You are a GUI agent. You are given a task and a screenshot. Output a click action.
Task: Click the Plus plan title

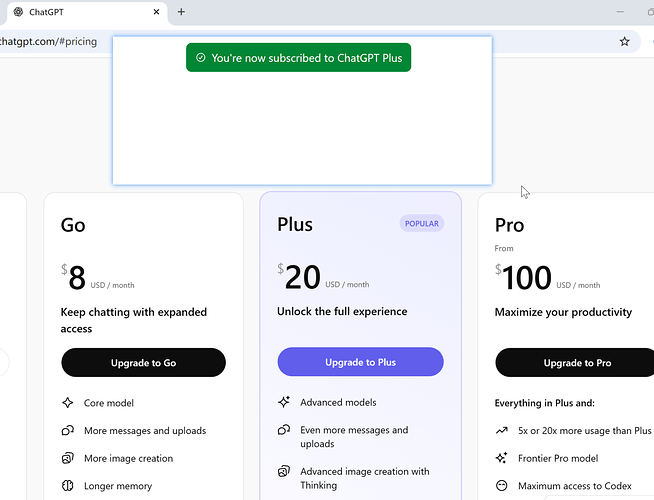click(295, 224)
